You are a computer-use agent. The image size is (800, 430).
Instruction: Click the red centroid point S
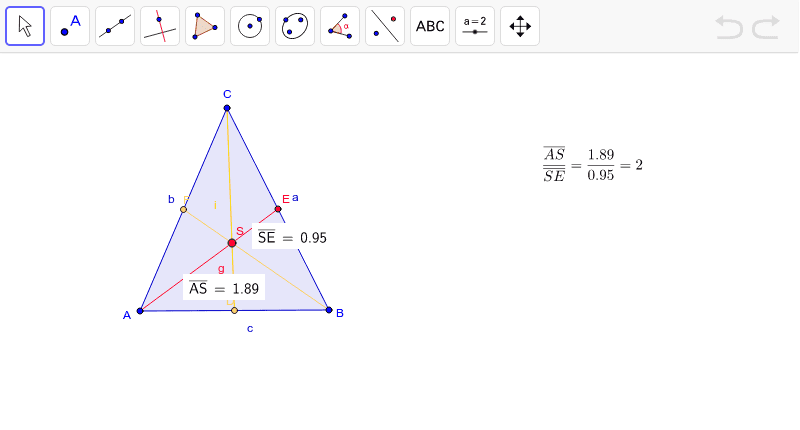tap(232, 243)
